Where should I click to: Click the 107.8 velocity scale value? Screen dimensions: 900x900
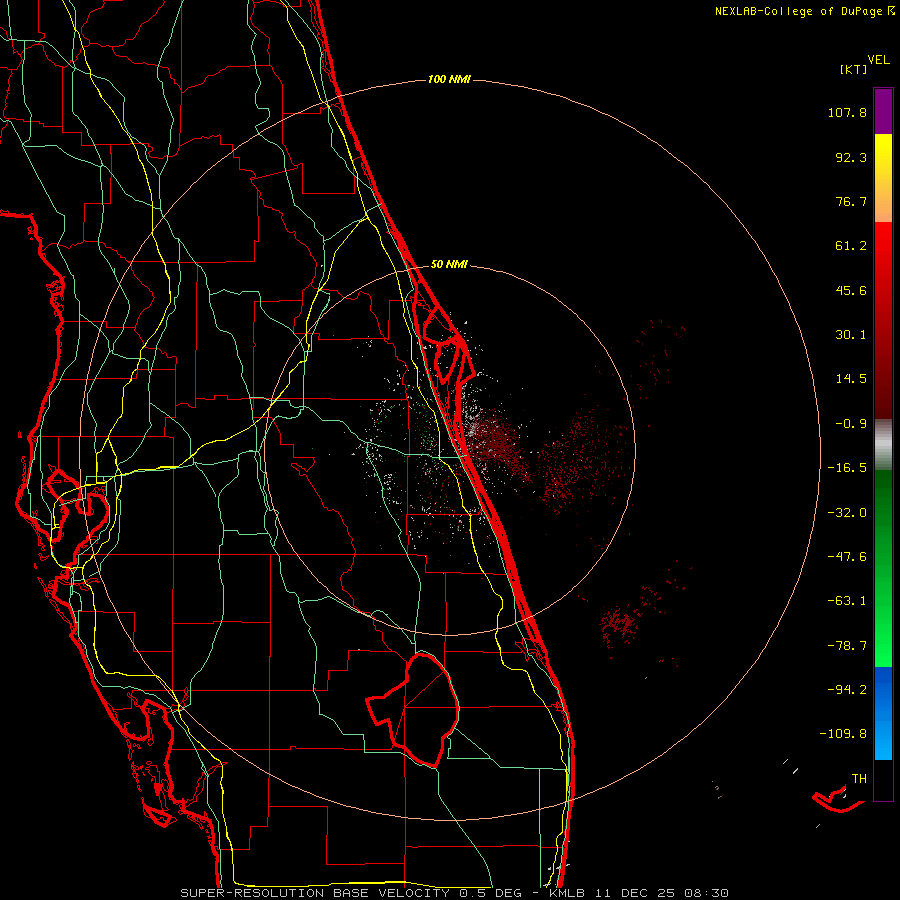[847, 112]
